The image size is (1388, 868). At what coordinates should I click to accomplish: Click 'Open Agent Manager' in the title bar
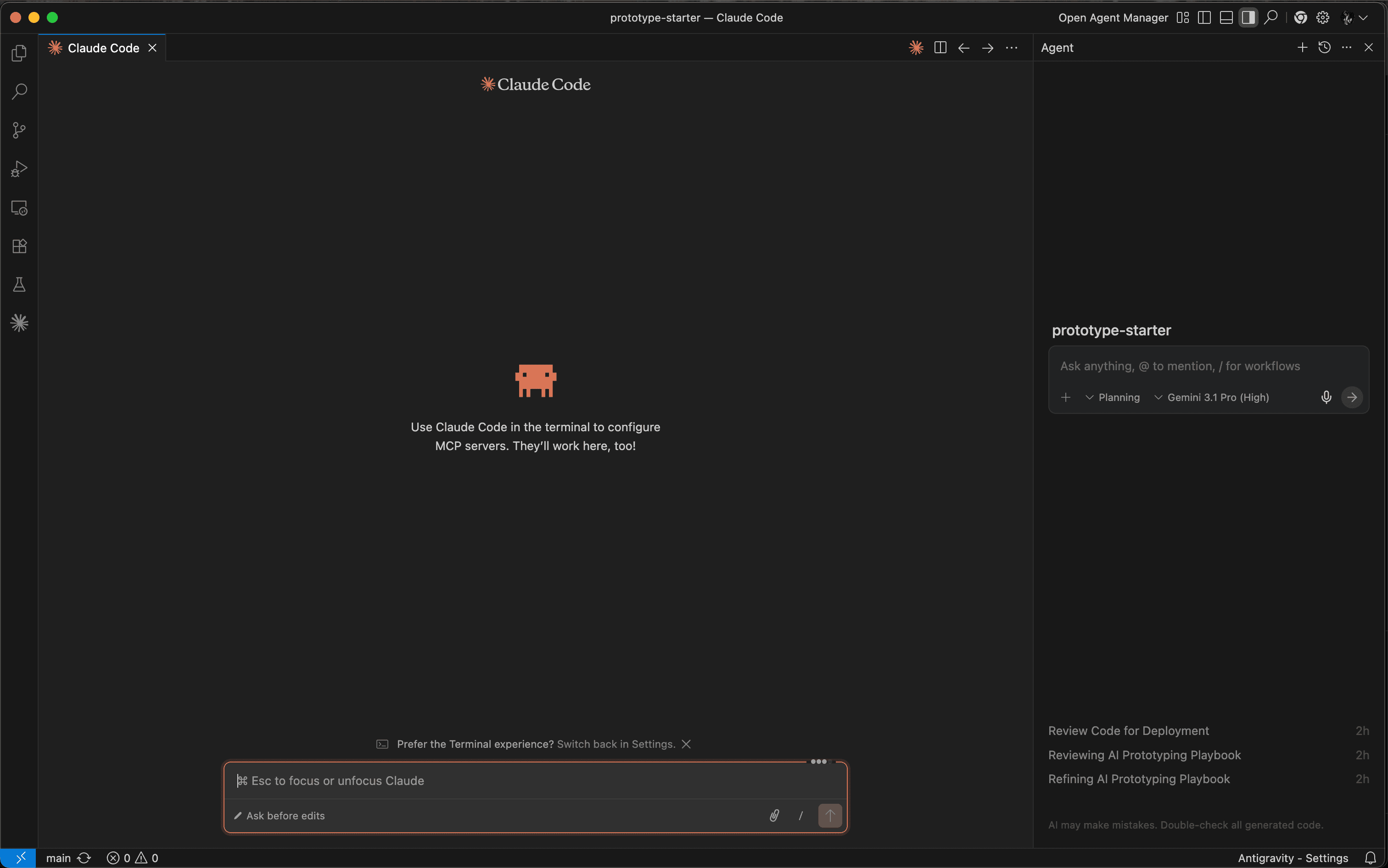click(1112, 18)
